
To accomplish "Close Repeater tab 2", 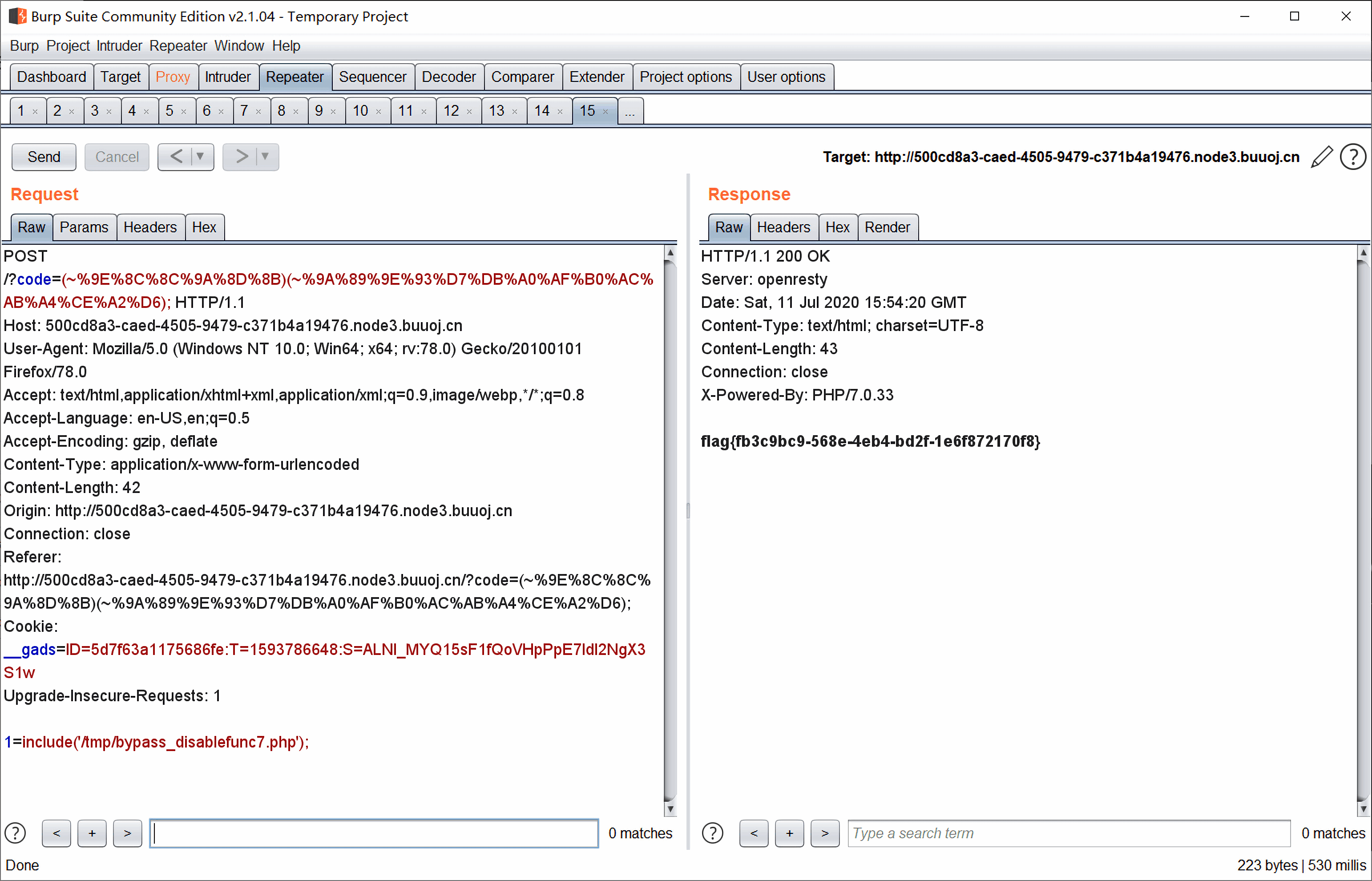I will coord(72,112).
